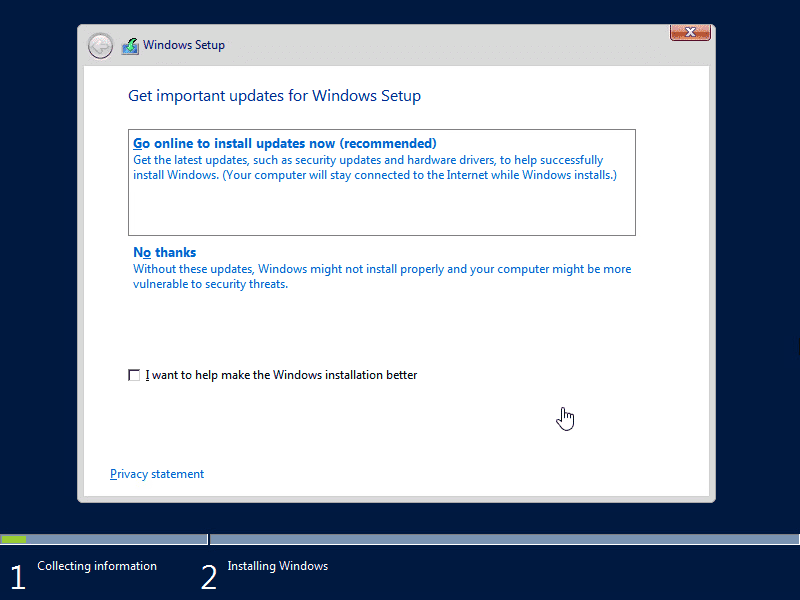The image size is (800, 600).
Task: Click the Windows Setup title bar icon
Action: pos(130,45)
